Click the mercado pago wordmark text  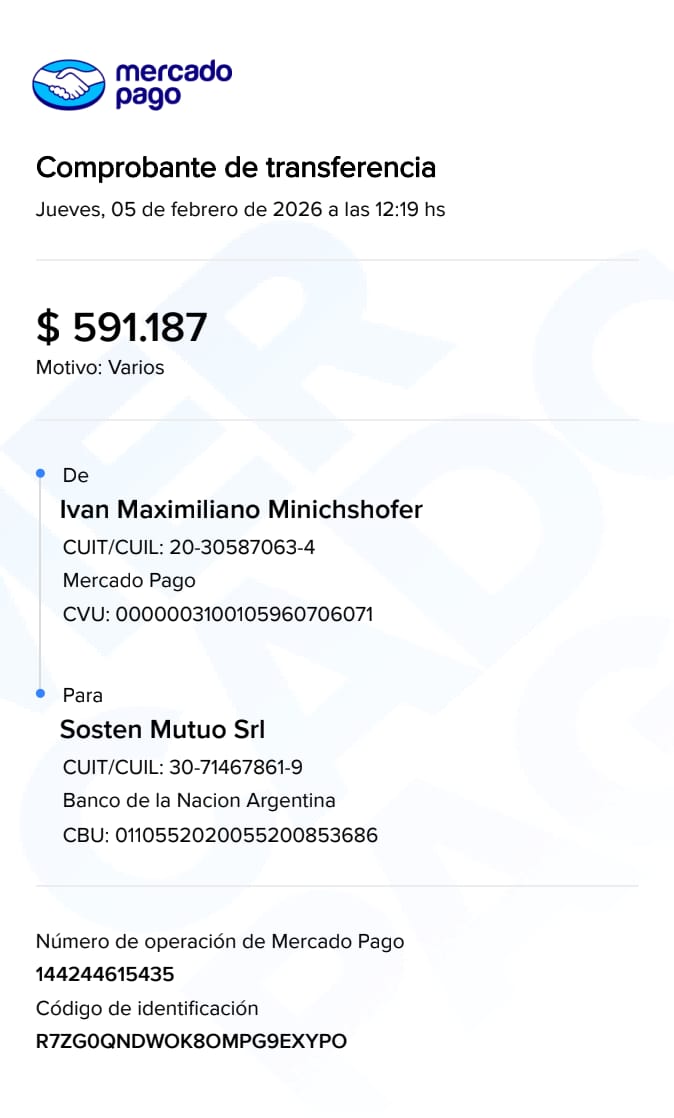[x=172, y=84]
